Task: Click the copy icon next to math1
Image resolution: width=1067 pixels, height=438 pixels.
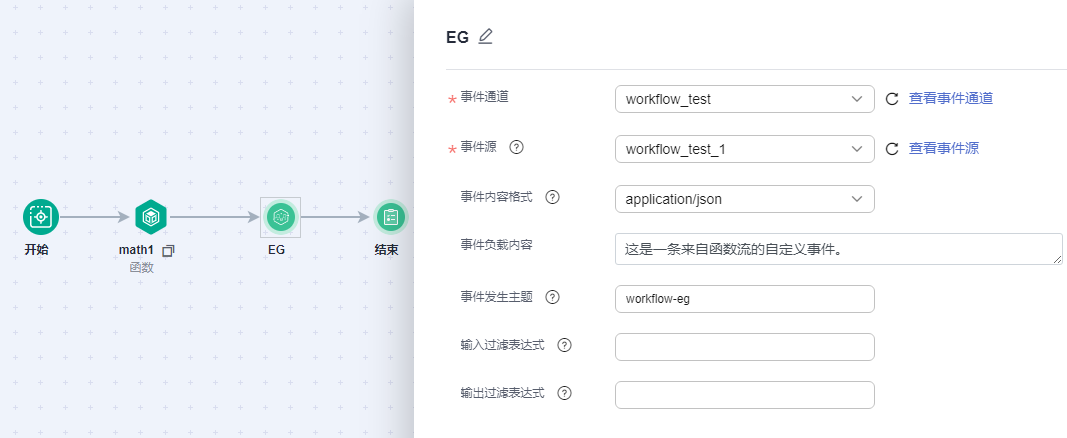Action: (x=168, y=250)
